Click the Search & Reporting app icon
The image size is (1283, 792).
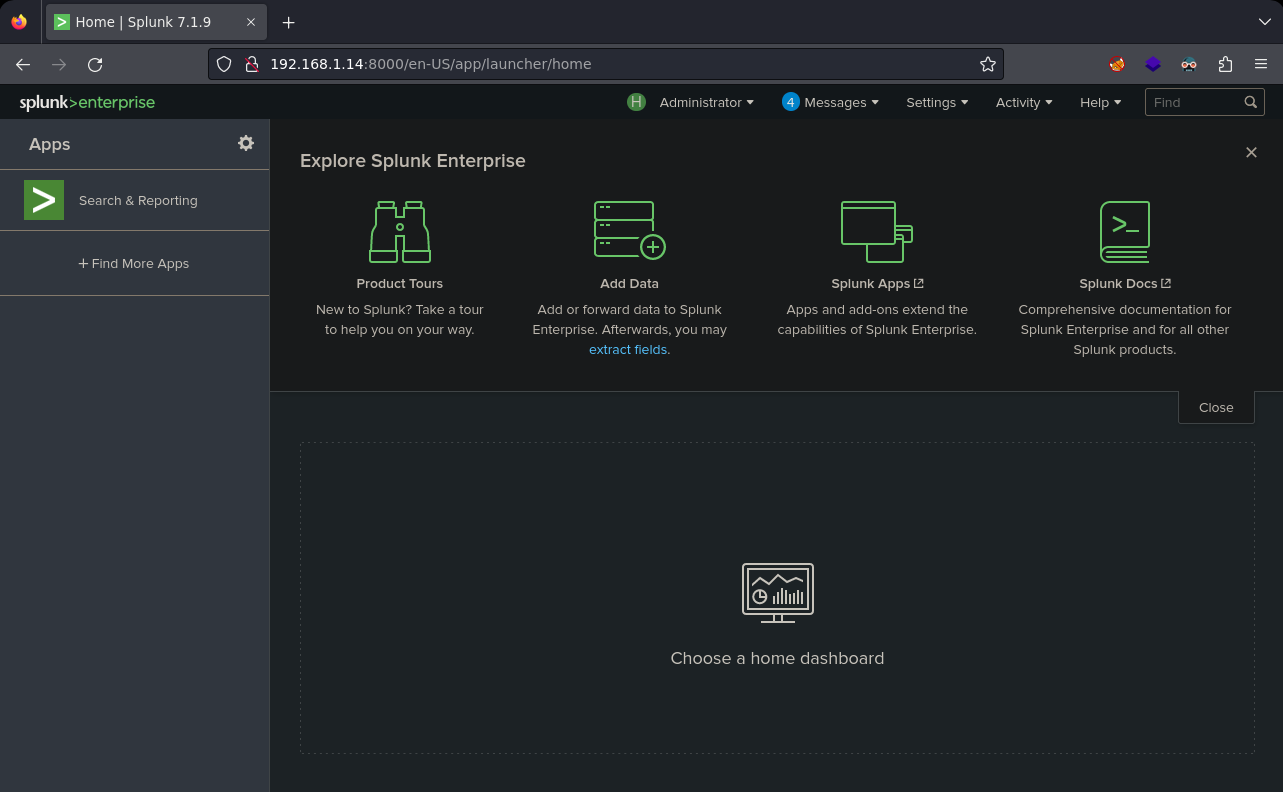(44, 200)
